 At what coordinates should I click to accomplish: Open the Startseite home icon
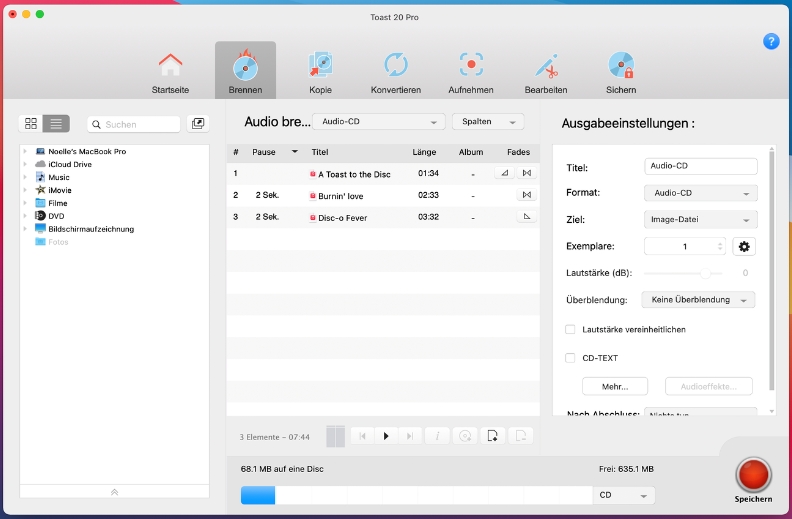[170, 65]
